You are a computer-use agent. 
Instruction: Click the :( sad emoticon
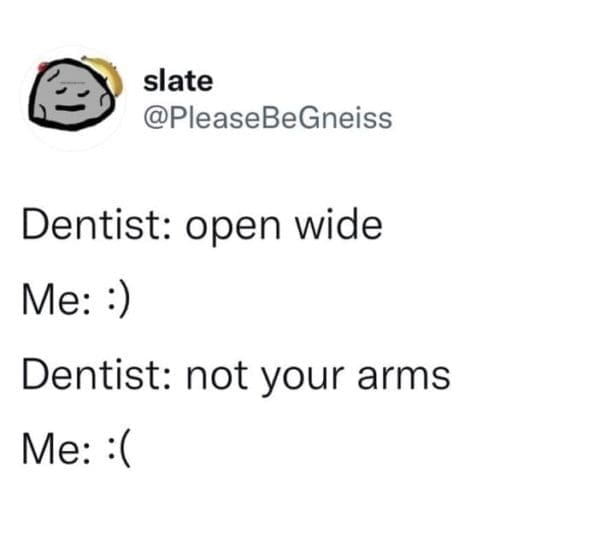tap(119, 449)
